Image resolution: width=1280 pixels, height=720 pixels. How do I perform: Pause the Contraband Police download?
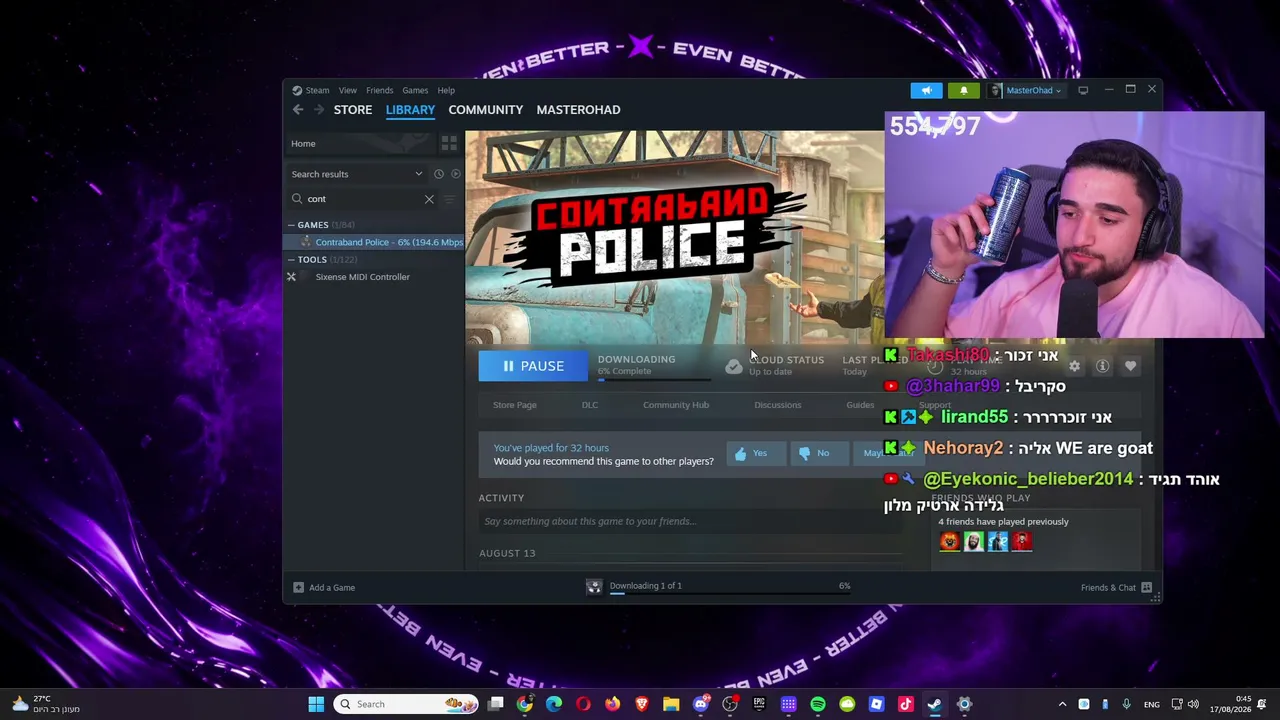533,366
